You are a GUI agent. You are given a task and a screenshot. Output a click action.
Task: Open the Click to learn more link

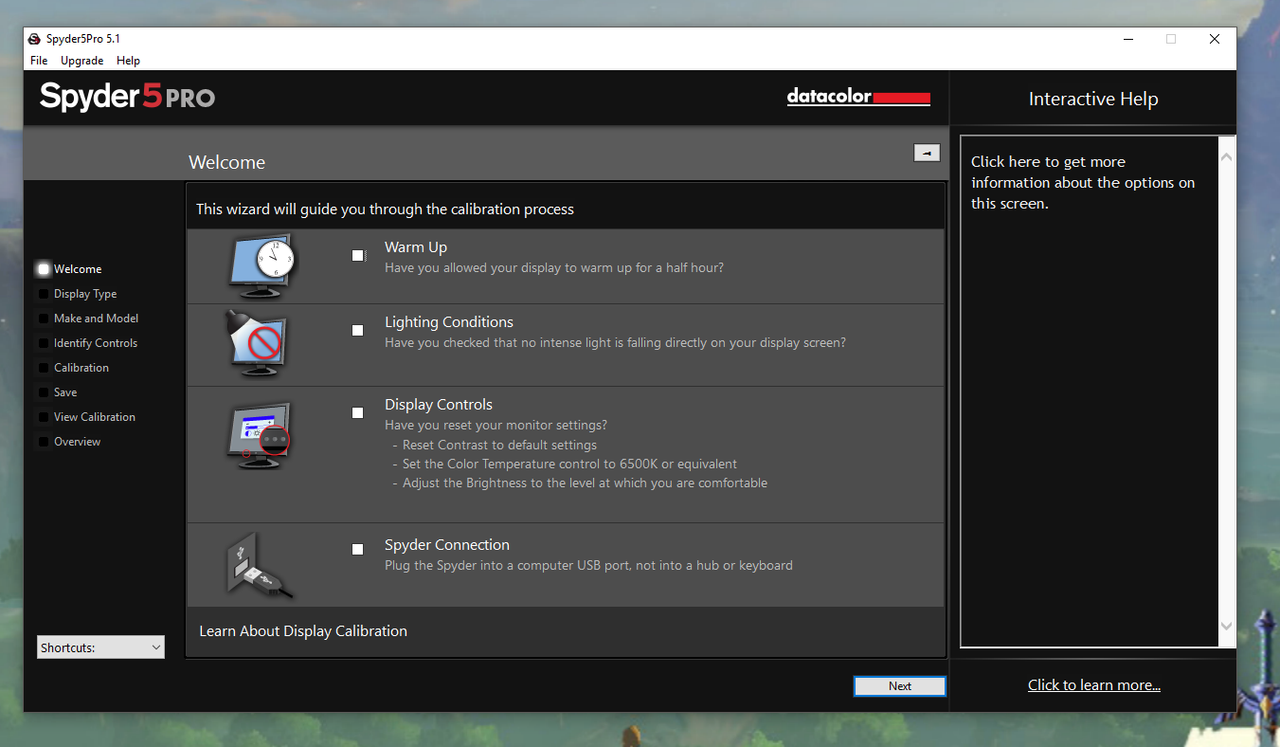[1094, 685]
